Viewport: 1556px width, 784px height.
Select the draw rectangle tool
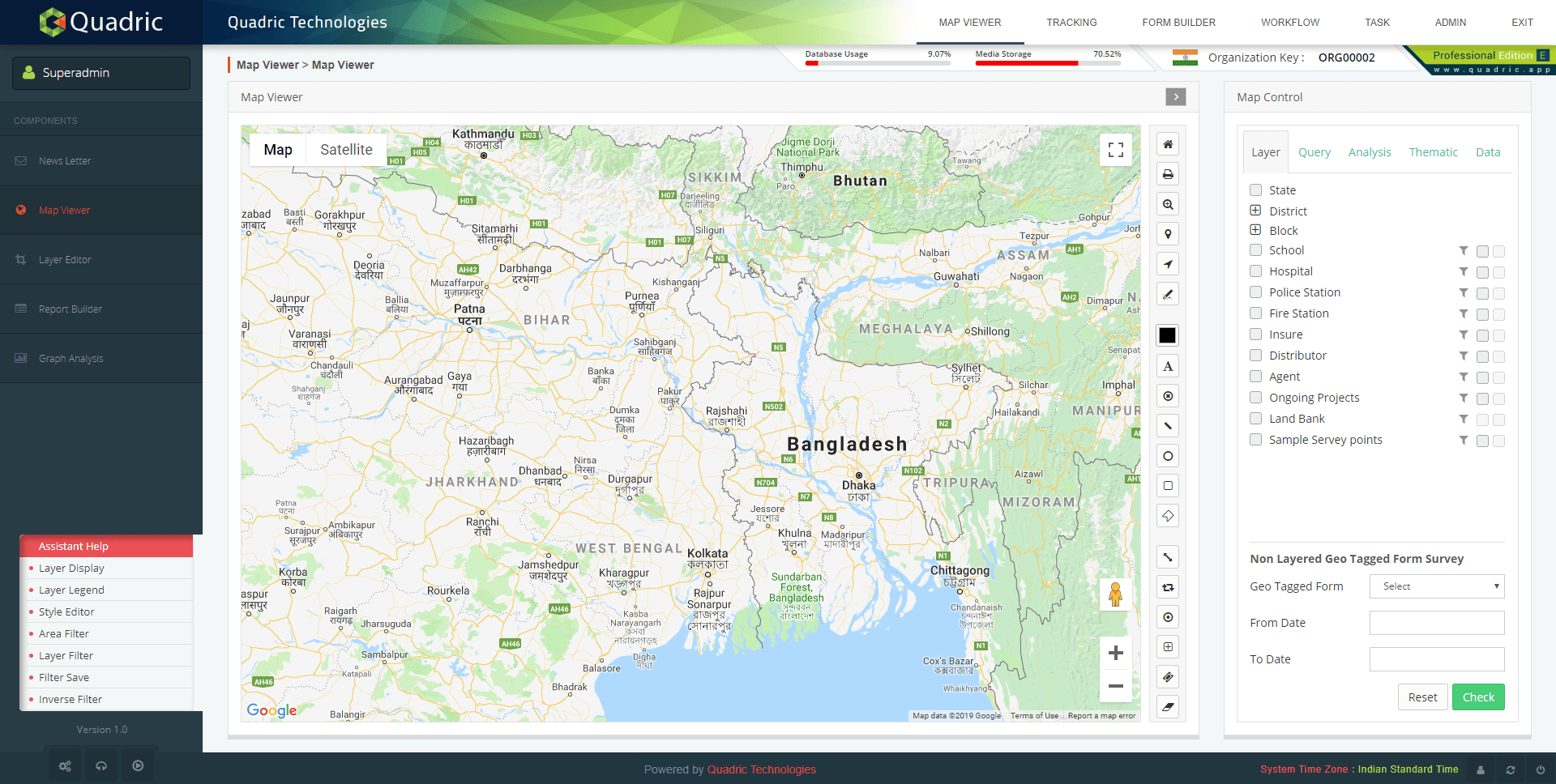1168,486
